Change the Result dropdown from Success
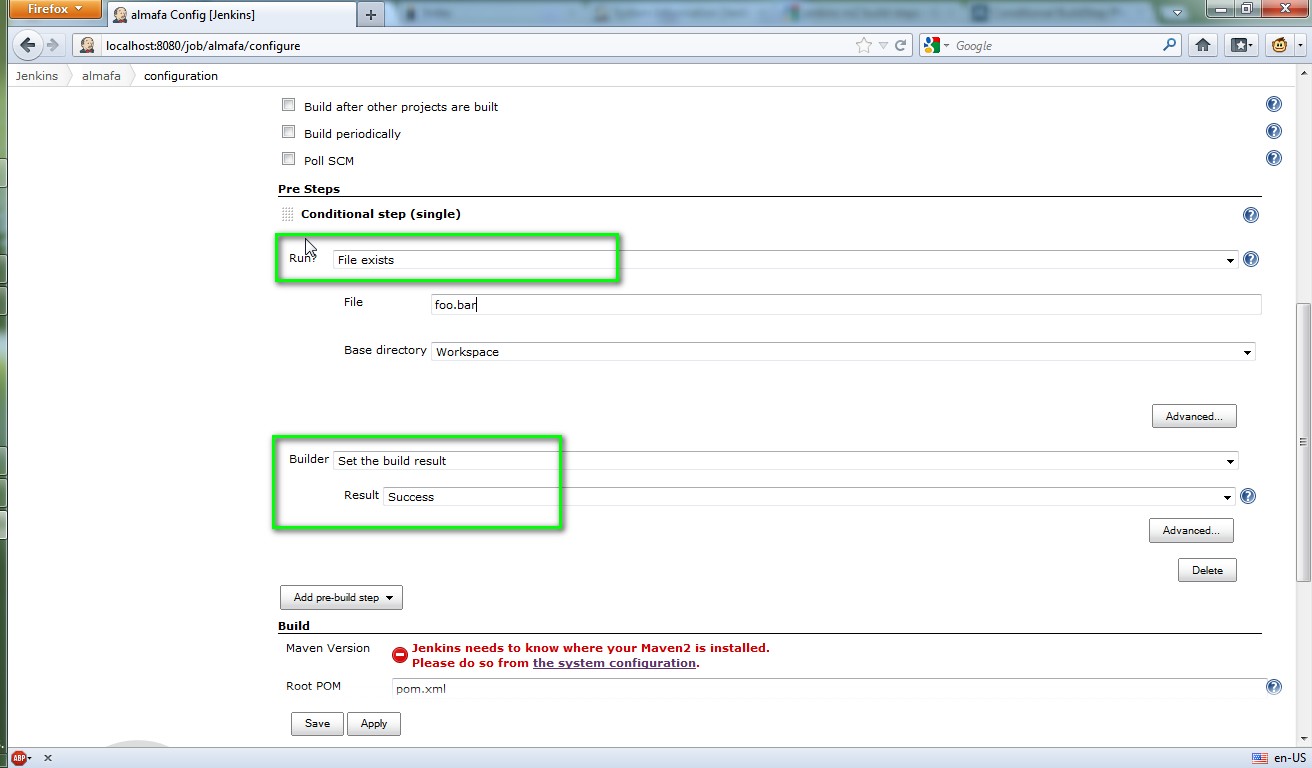1312x768 pixels. click(1227, 496)
